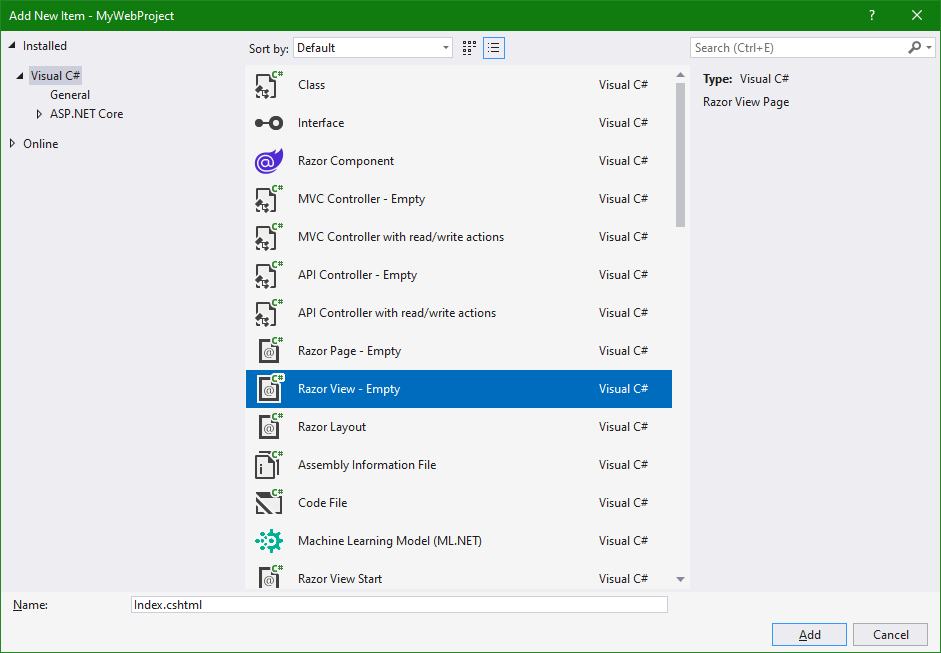Viewport: 941px width, 653px height.
Task: Click the Add button
Action: pyautogui.click(x=809, y=634)
